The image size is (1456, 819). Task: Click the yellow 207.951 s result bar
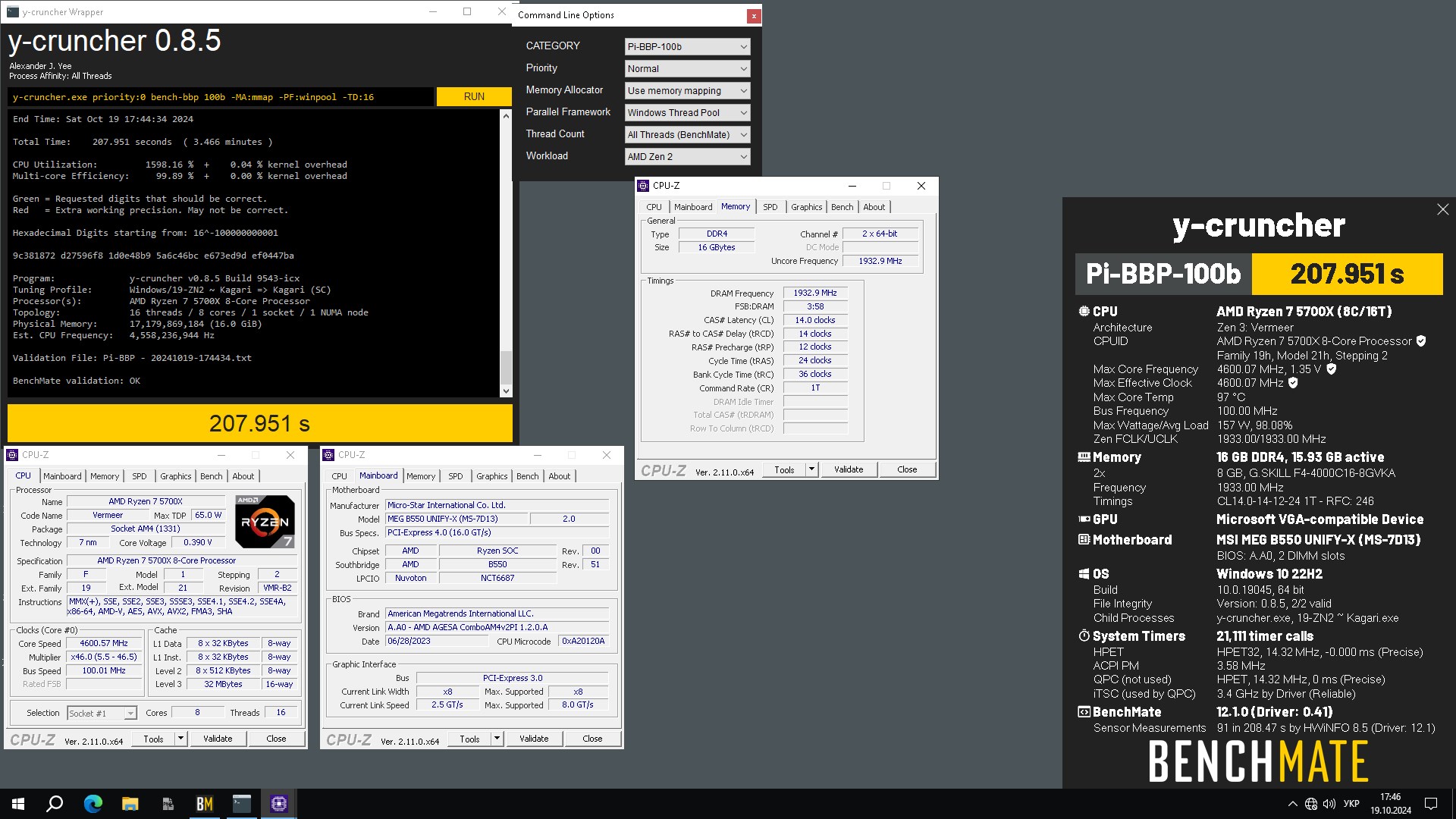[260, 423]
